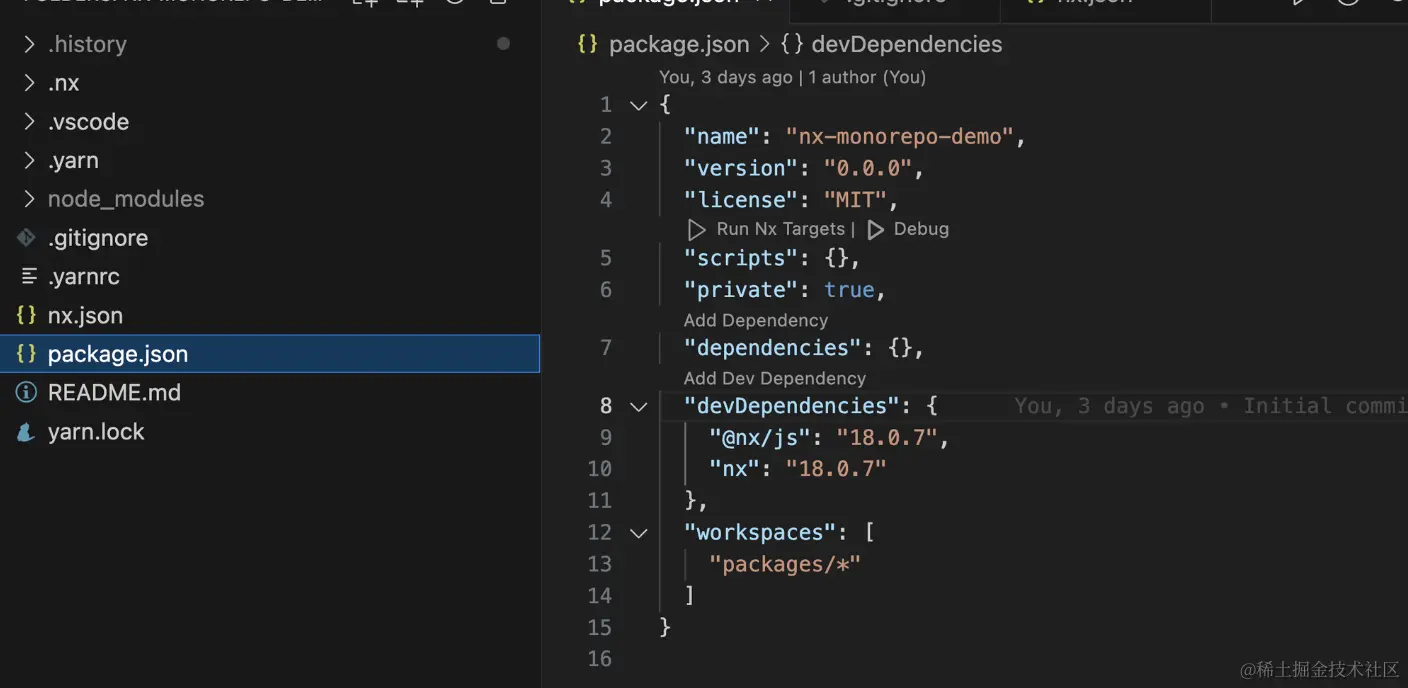The height and width of the screenshot is (688, 1408).
Task: Collapse the devDependencies fold arrow at line 8
Action: 638,406
